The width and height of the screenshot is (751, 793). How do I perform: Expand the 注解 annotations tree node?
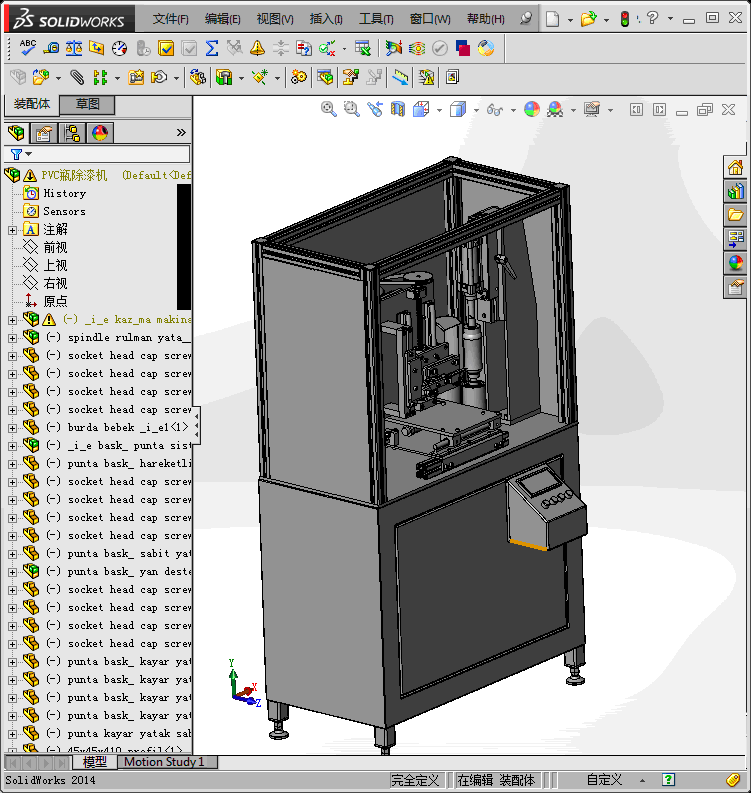(13, 230)
